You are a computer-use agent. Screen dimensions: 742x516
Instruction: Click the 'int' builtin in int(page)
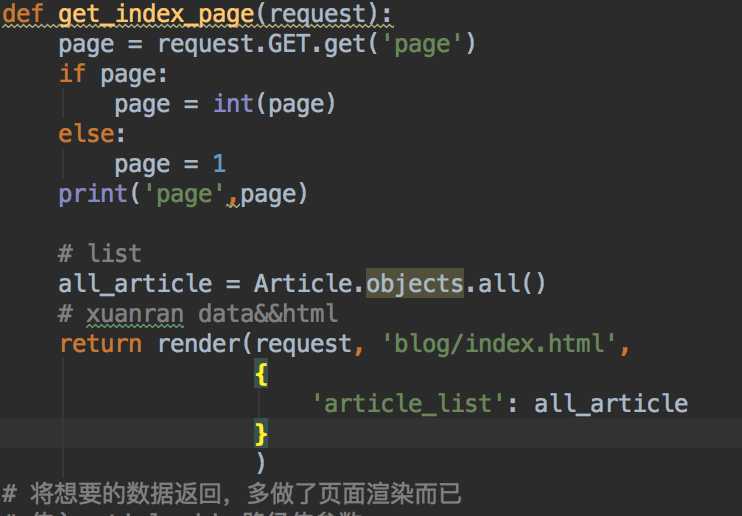[233, 103]
